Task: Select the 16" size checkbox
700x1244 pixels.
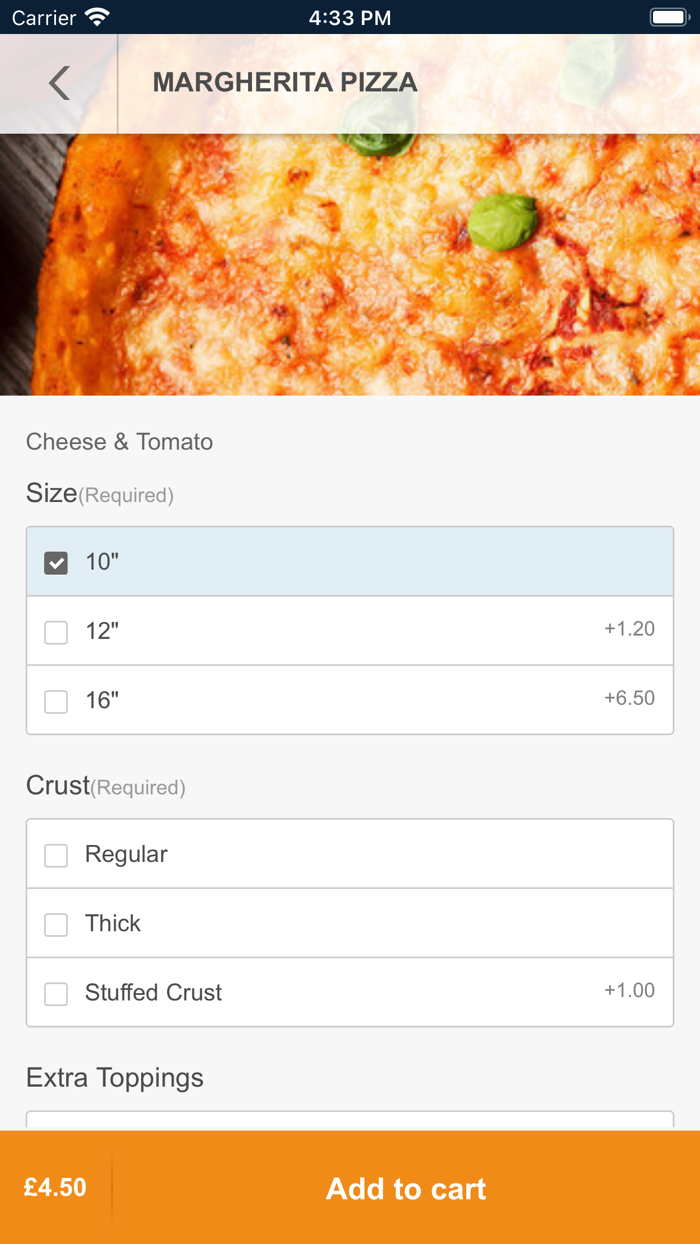Action: pyautogui.click(x=56, y=701)
